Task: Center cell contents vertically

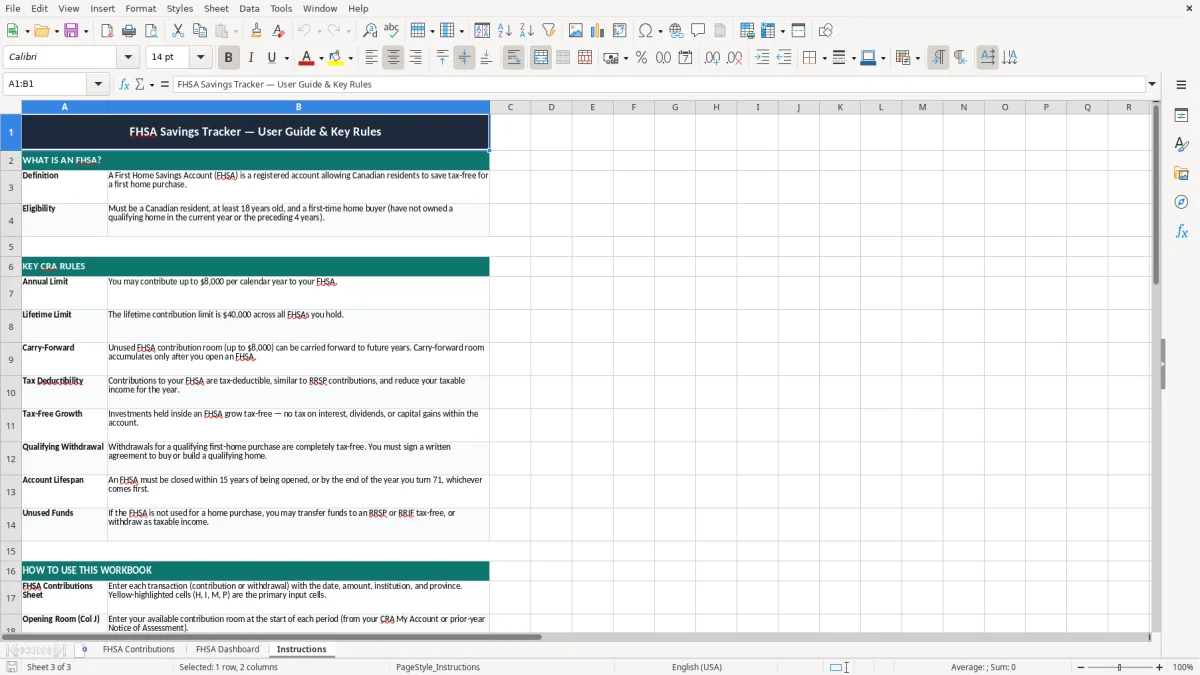Action: (464, 58)
